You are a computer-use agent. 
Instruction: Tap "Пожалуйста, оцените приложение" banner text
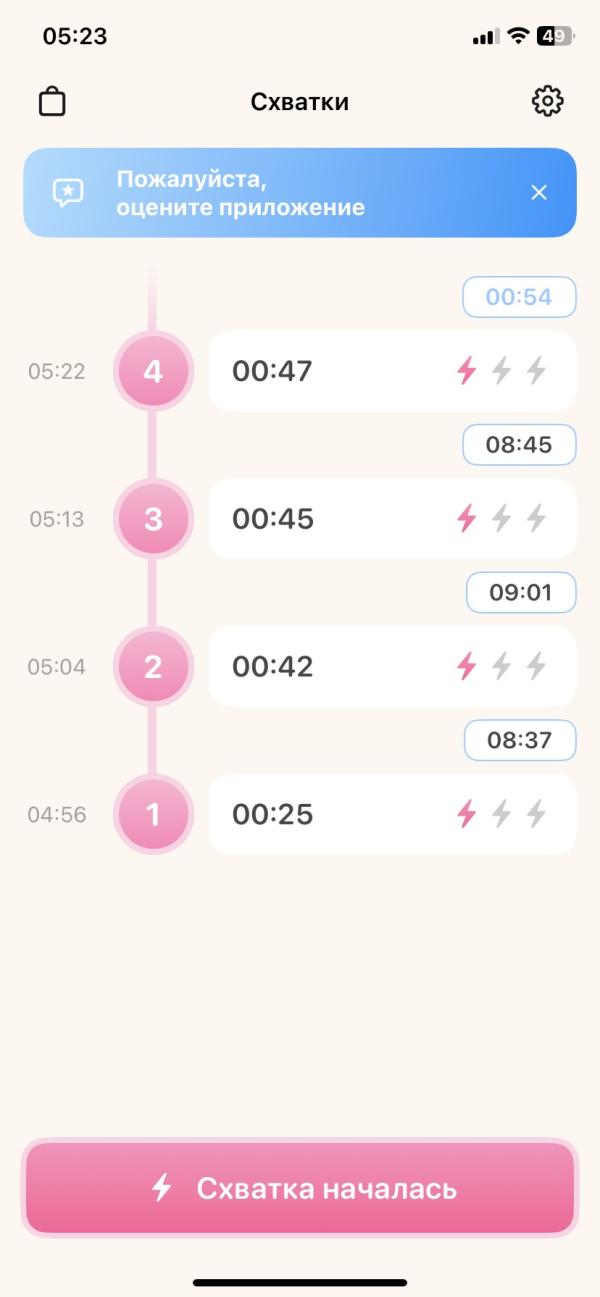(240, 193)
